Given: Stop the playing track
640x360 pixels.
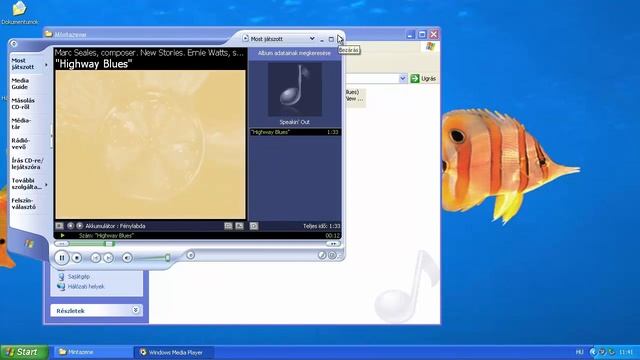Looking at the screenshot, I should [77, 258].
